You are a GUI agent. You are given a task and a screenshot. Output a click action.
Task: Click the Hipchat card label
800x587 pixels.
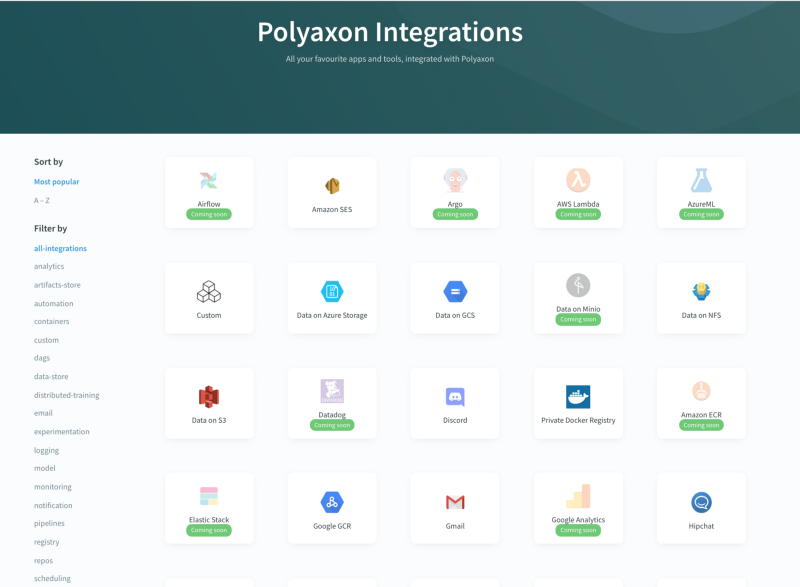[x=702, y=526]
